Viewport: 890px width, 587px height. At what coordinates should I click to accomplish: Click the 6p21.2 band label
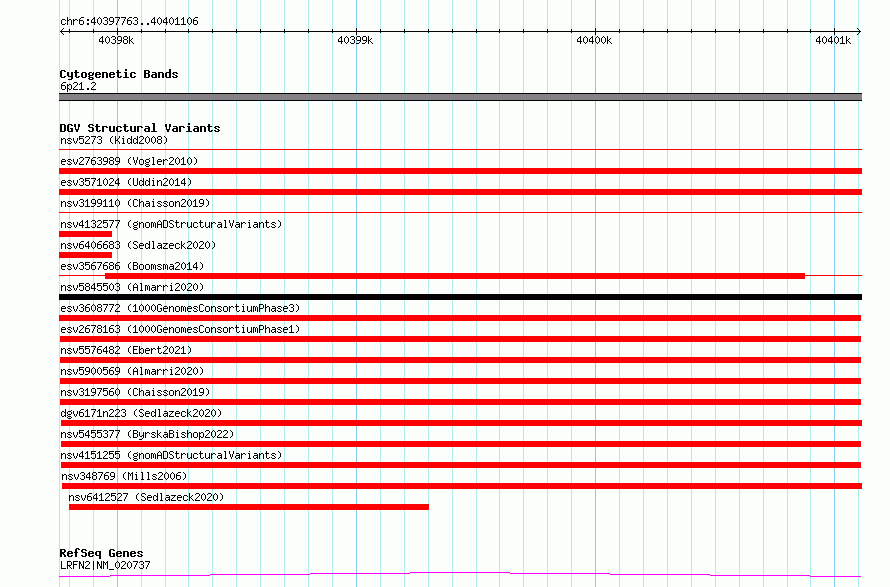click(x=78, y=86)
